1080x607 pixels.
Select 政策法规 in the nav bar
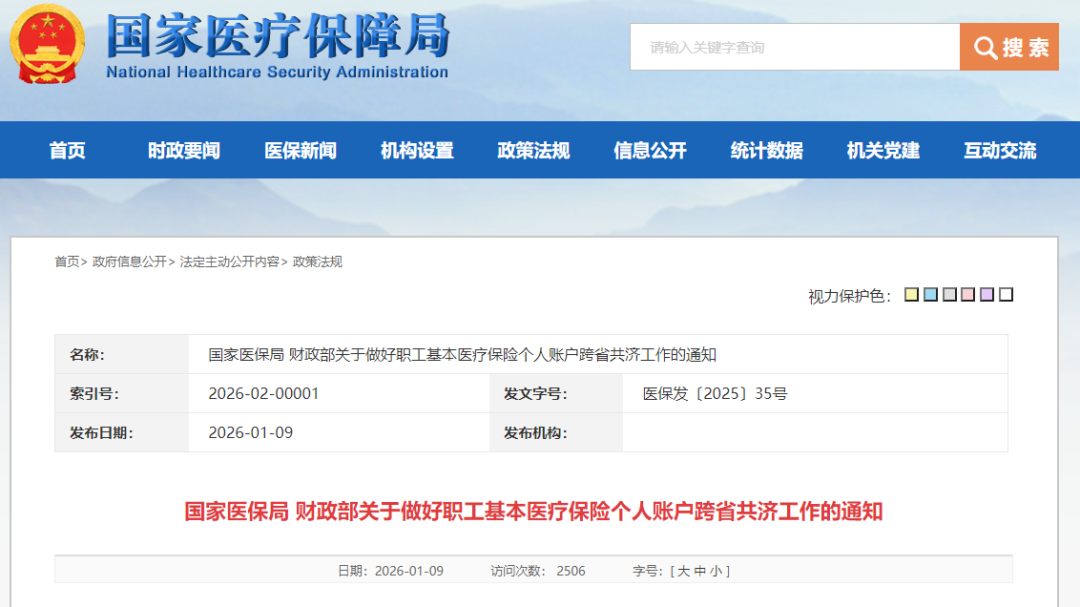pyautogui.click(x=533, y=150)
